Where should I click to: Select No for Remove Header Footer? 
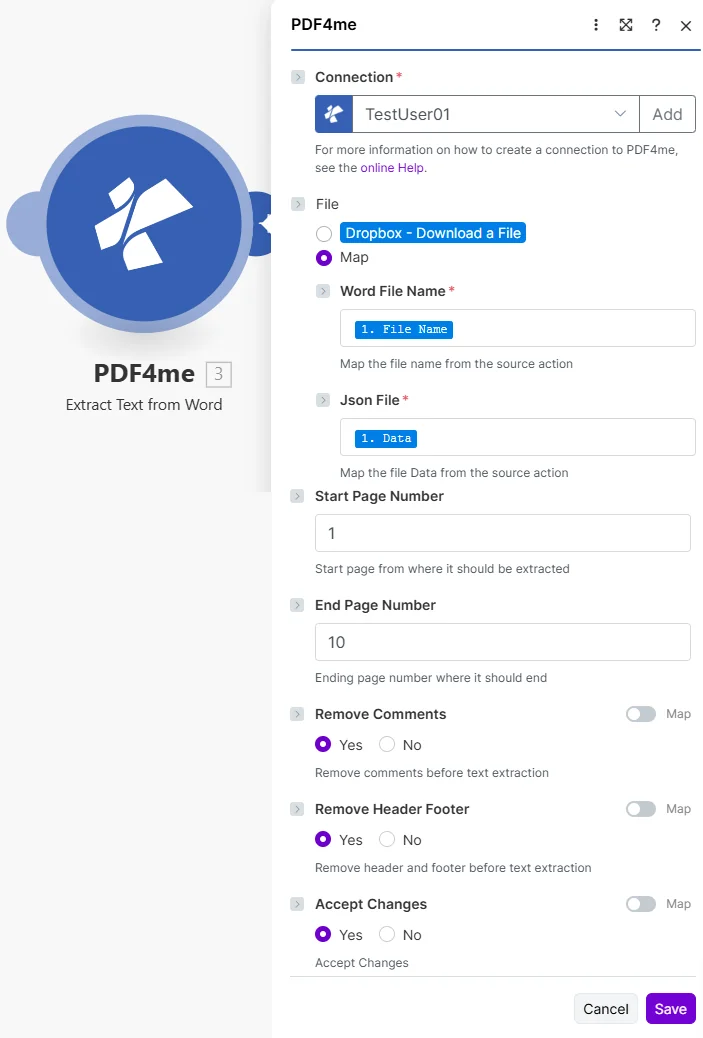pyautogui.click(x=387, y=839)
